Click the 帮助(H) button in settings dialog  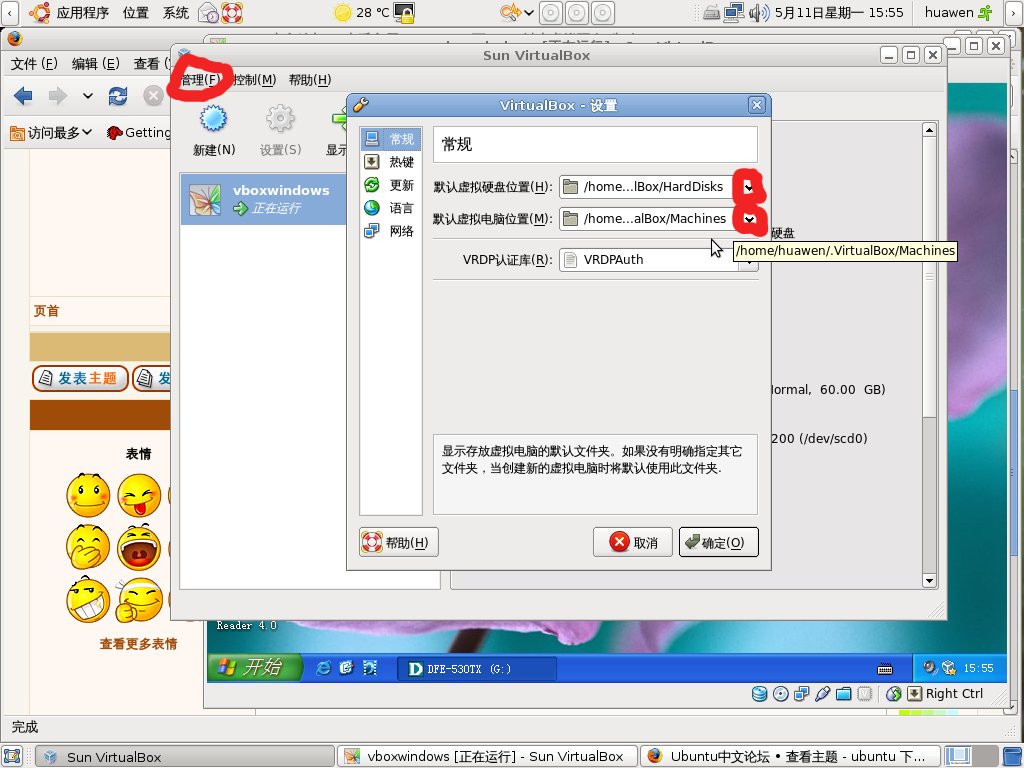tap(398, 542)
